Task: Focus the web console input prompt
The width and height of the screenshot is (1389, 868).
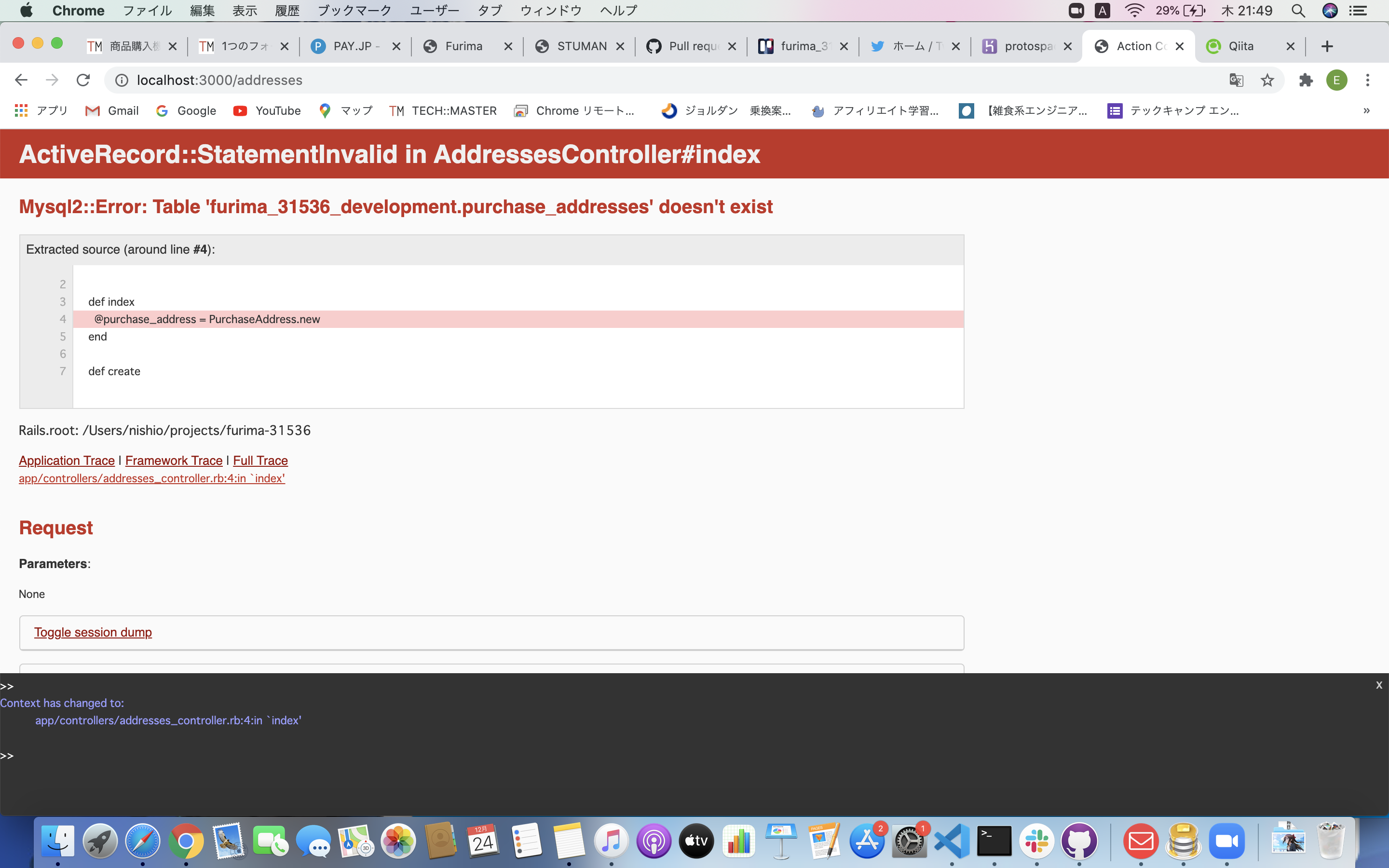Action: coord(694,756)
